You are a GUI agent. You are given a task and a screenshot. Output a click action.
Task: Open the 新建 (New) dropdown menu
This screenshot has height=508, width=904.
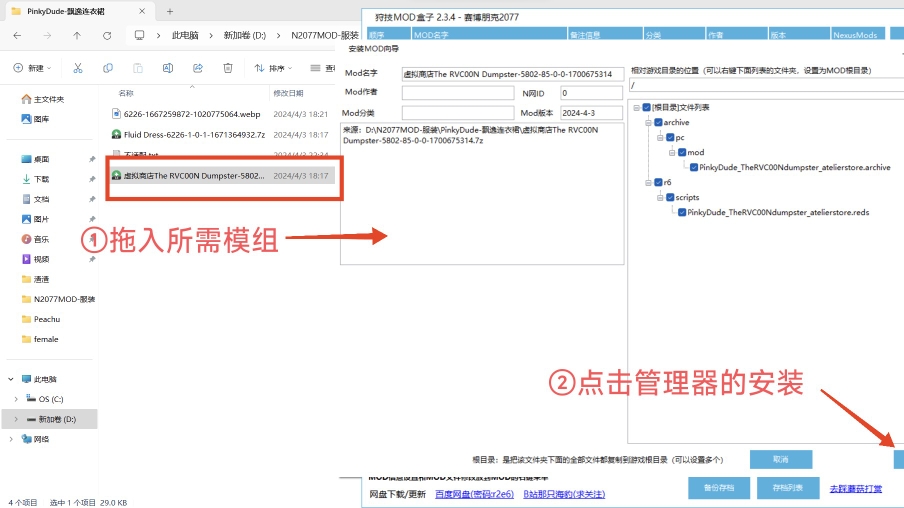pos(32,68)
